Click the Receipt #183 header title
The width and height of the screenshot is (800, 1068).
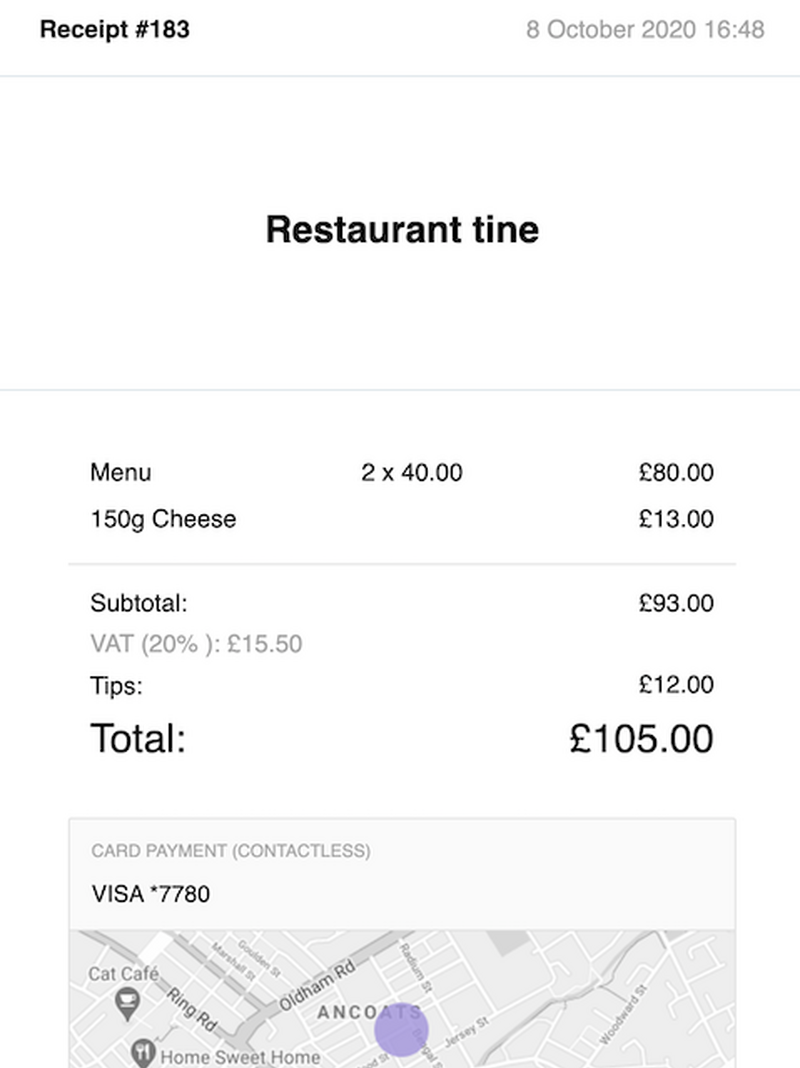point(115,29)
